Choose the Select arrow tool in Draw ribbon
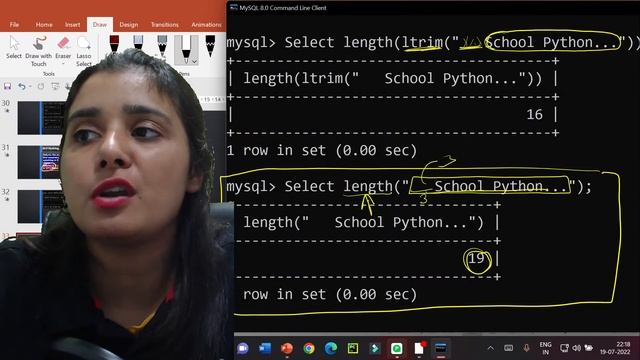This screenshot has width=640, height=360. 14,47
